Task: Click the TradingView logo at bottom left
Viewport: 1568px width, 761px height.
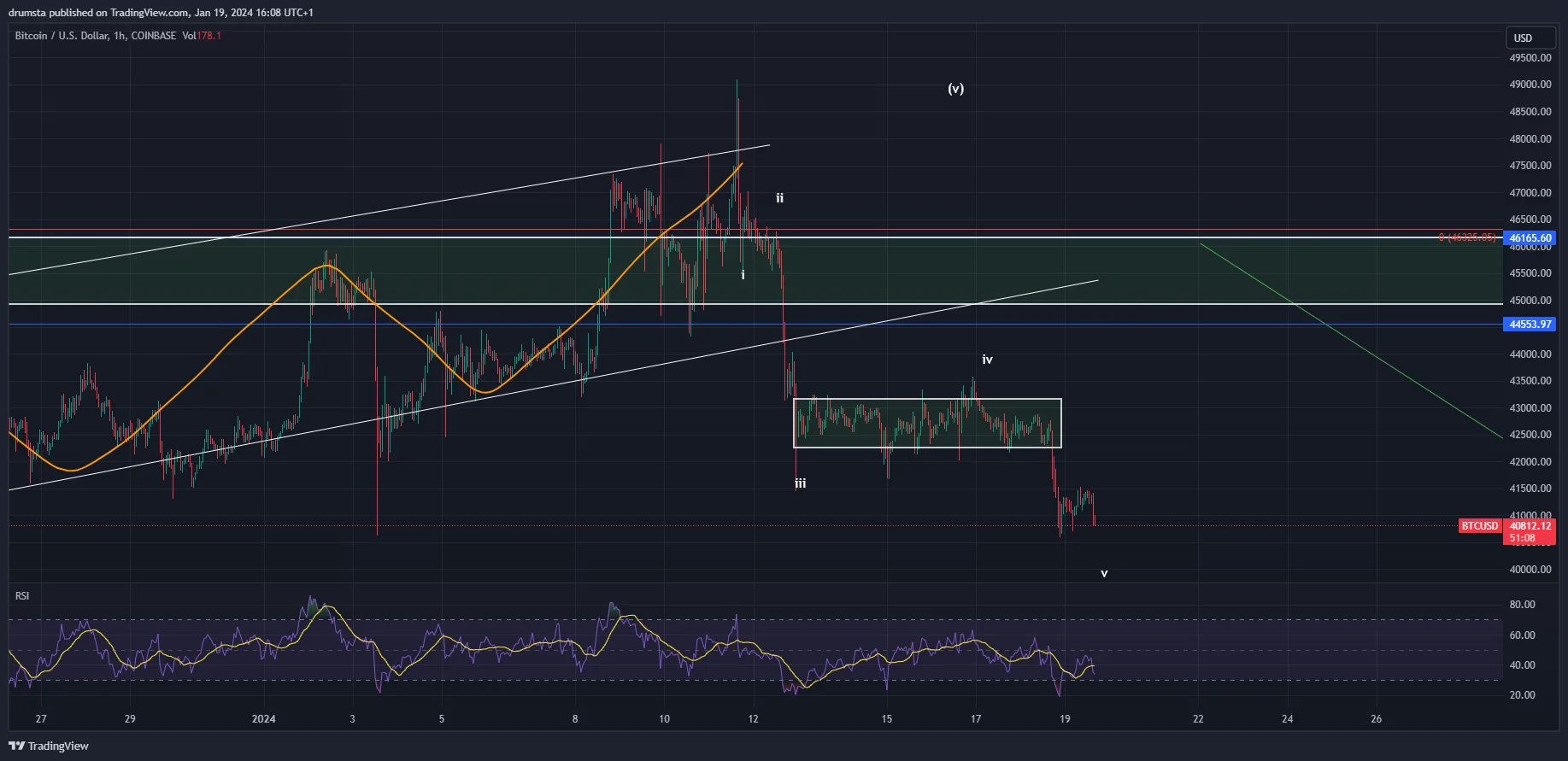Action: tap(49, 746)
